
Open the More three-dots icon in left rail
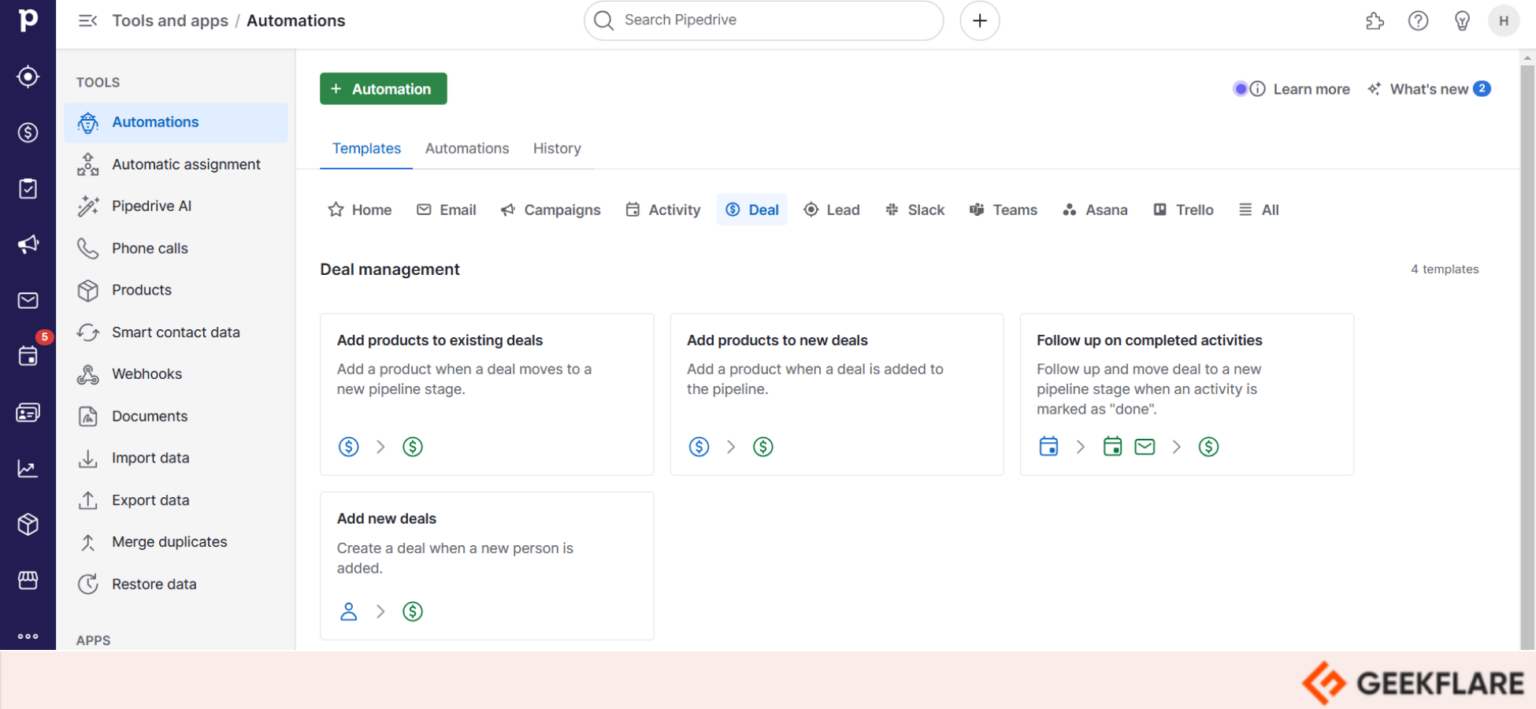[28, 636]
